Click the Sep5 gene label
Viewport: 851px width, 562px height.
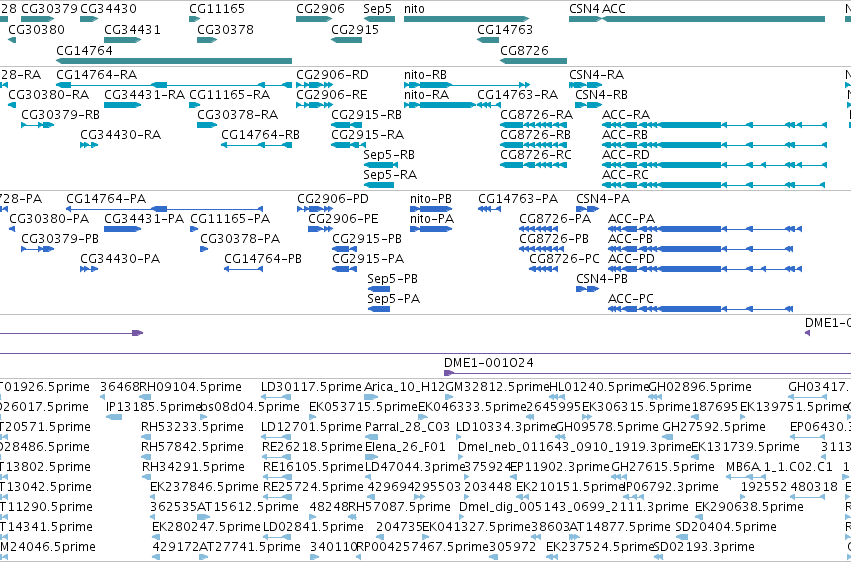377,9
